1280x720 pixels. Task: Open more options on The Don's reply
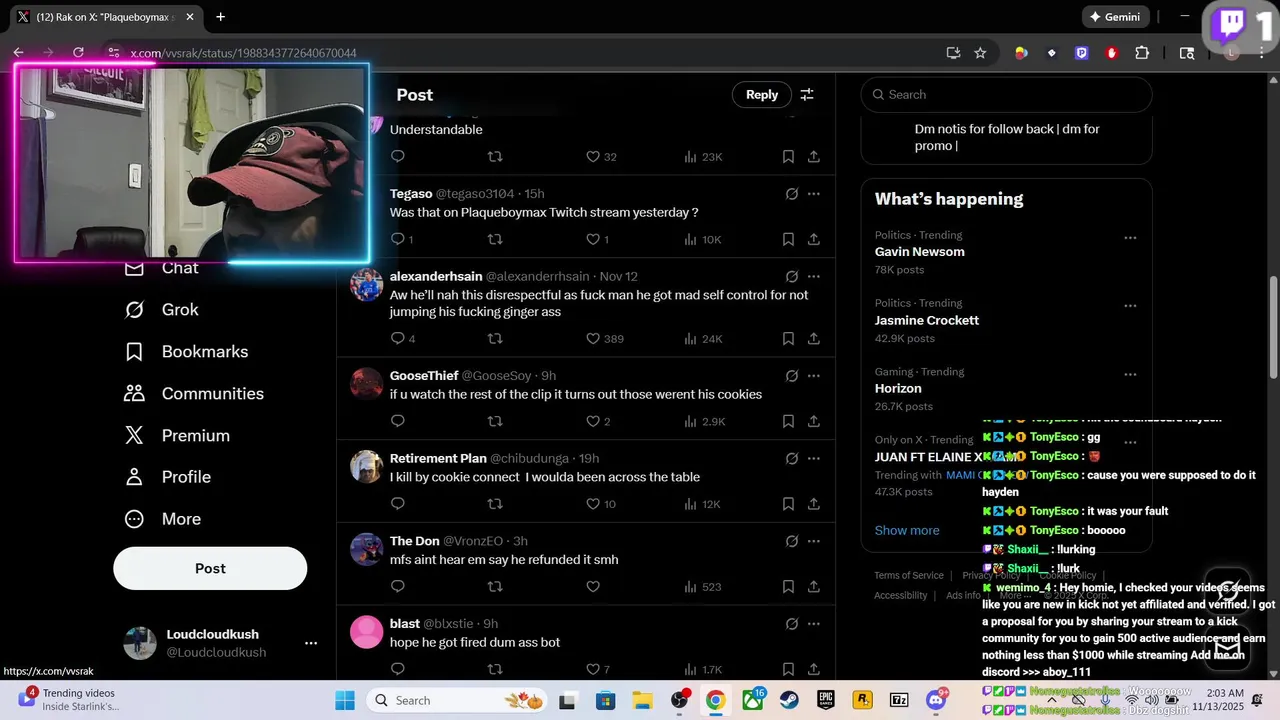(x=814, y=541)
